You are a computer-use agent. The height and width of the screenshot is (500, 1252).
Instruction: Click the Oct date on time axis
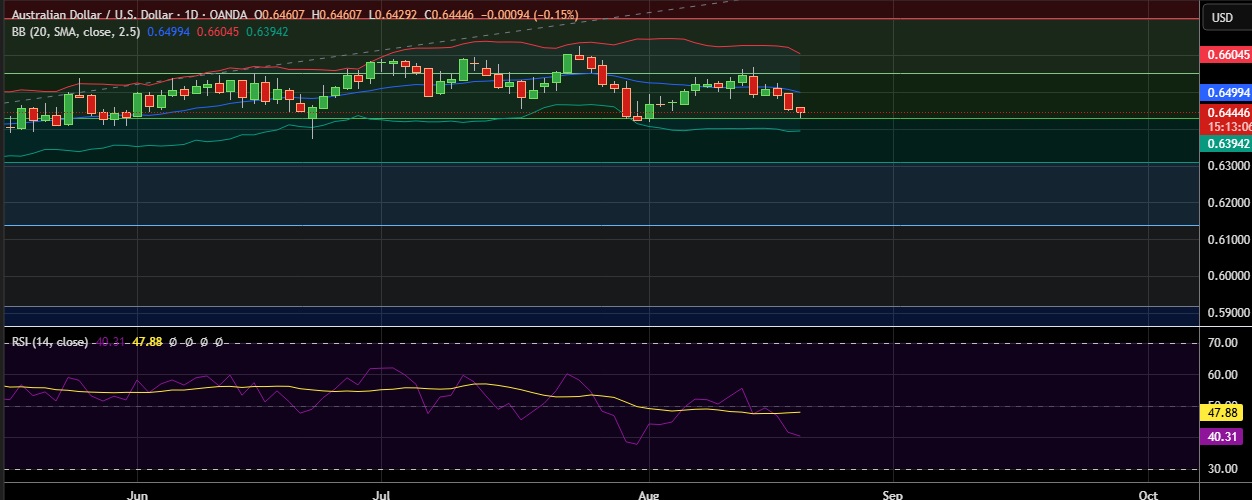tap(1148, 494)
